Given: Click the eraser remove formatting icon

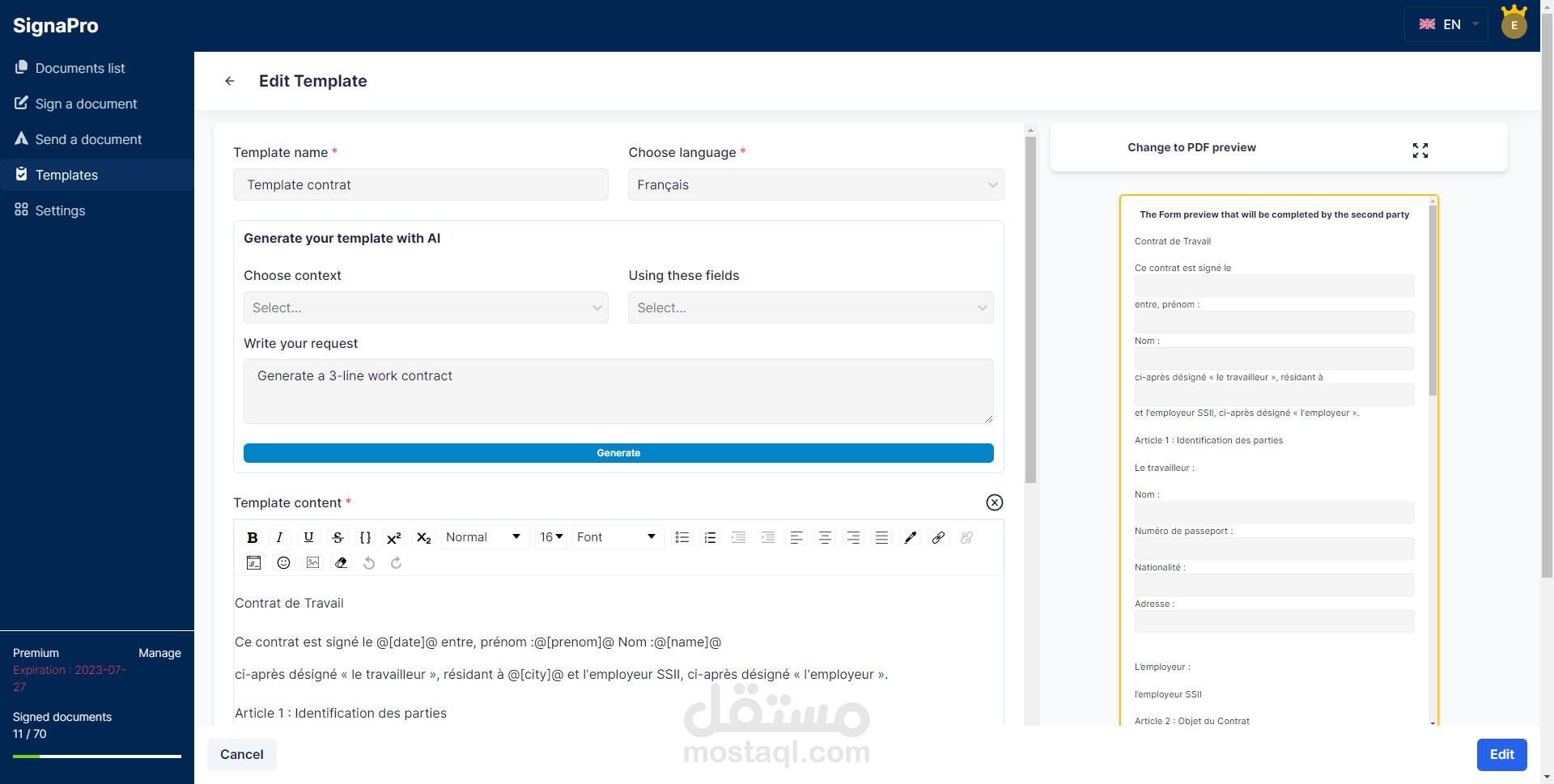Looking at the screenshot, I should coord(342,563).
